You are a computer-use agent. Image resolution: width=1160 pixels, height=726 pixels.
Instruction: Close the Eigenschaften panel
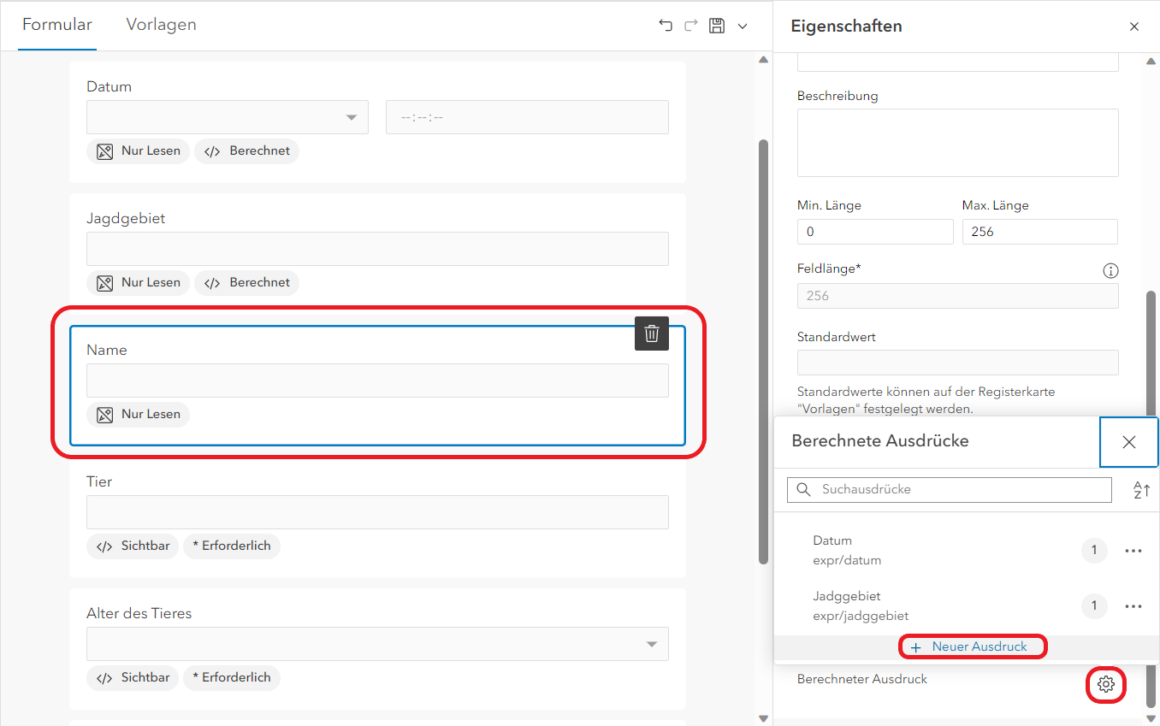click(x=1134, y=27)
